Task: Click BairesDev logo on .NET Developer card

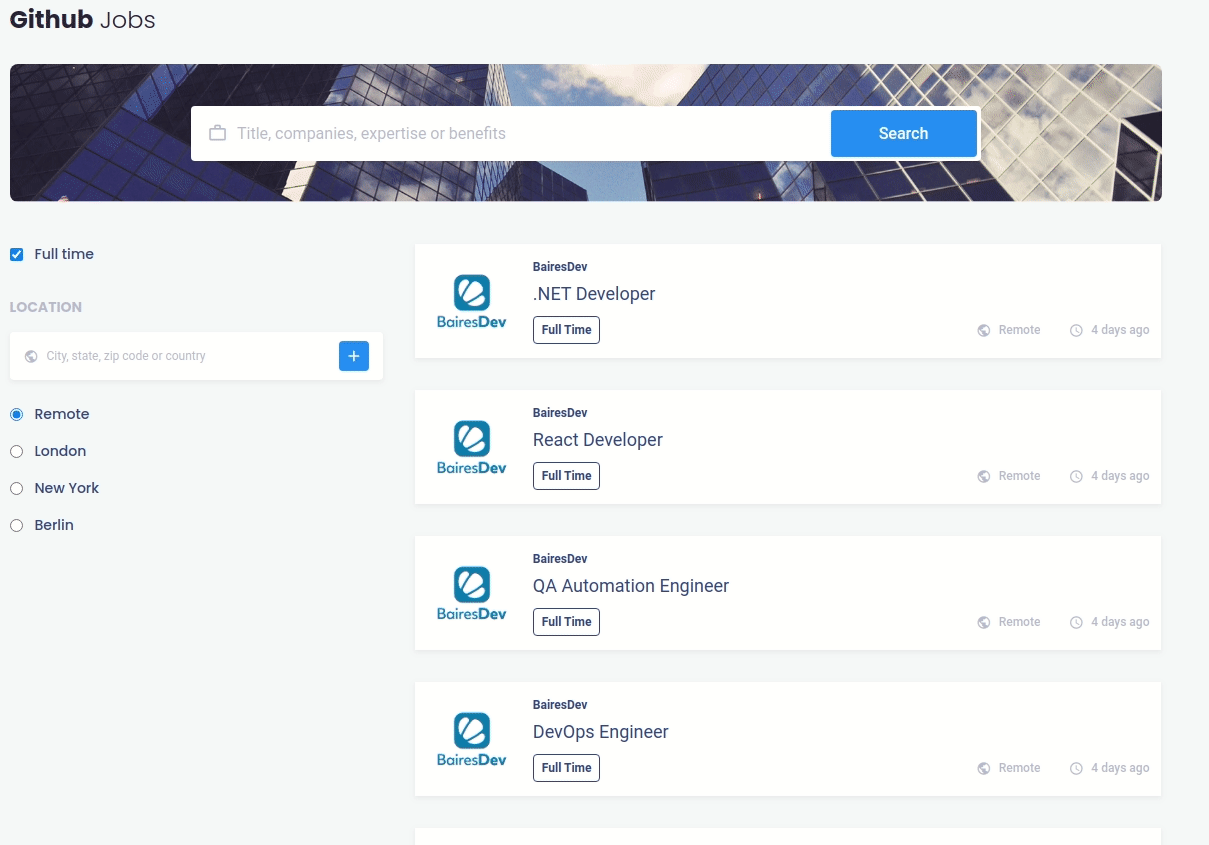Action: tap(472, 301)
